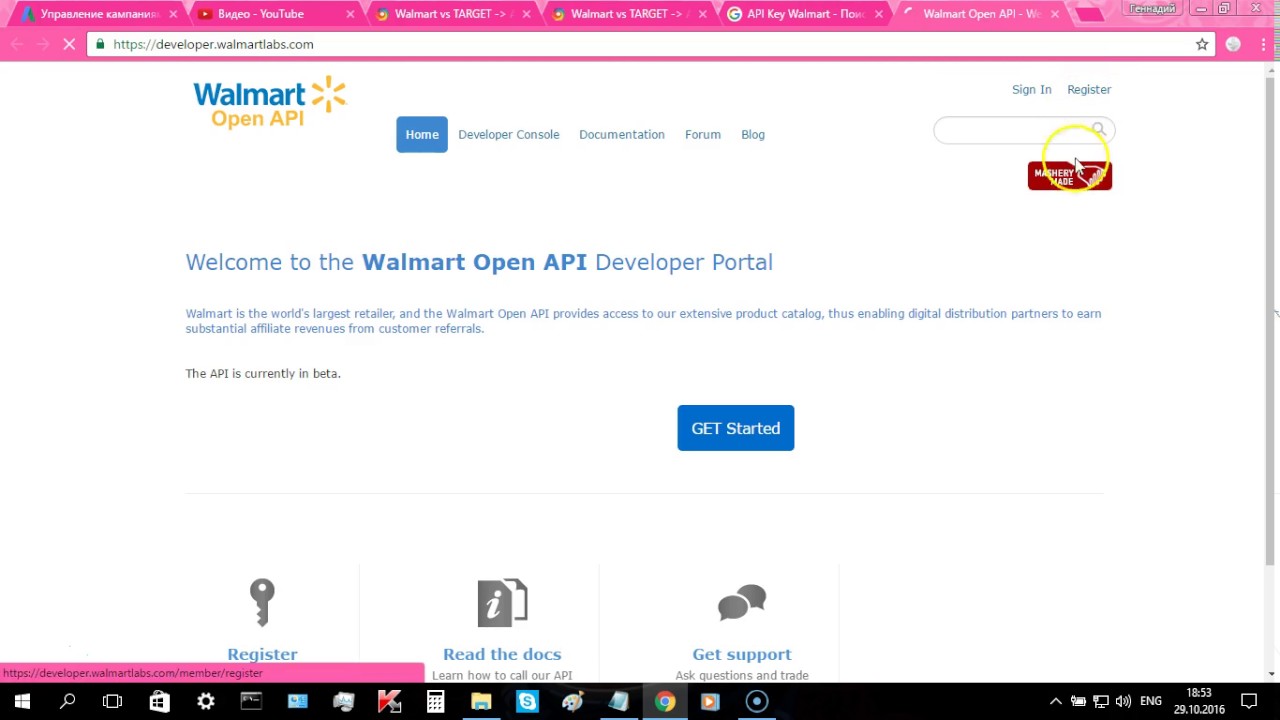Click the volume speaker tray icon
This screenshot has height=720, width=1280.
click(x=1123, y=701)
